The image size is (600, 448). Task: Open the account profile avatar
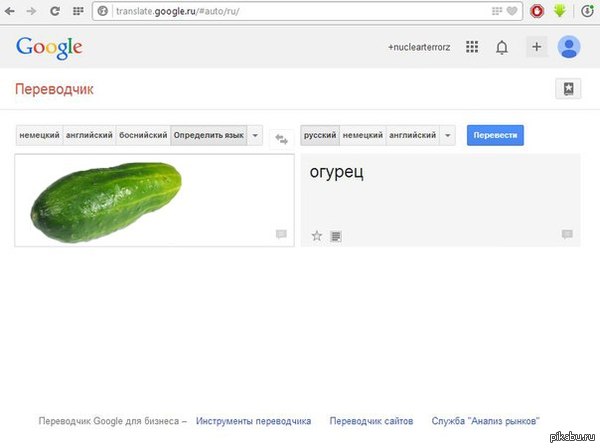(569, 47)
